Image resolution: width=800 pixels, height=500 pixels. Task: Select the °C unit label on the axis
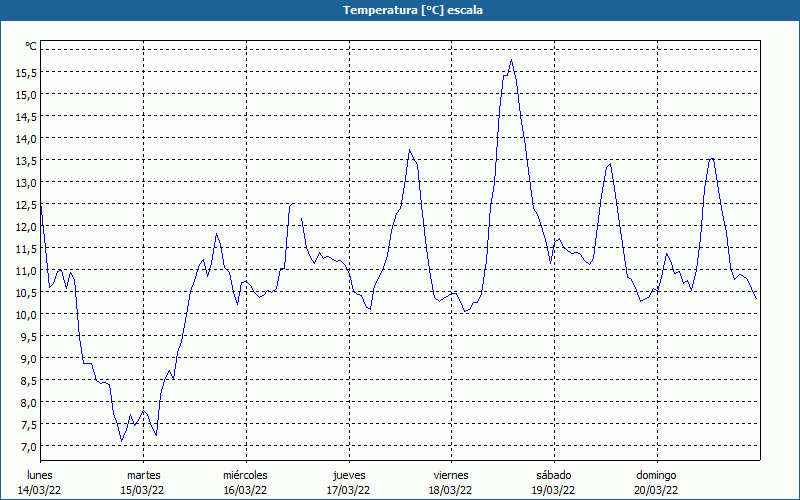click(x=31, y=46)
